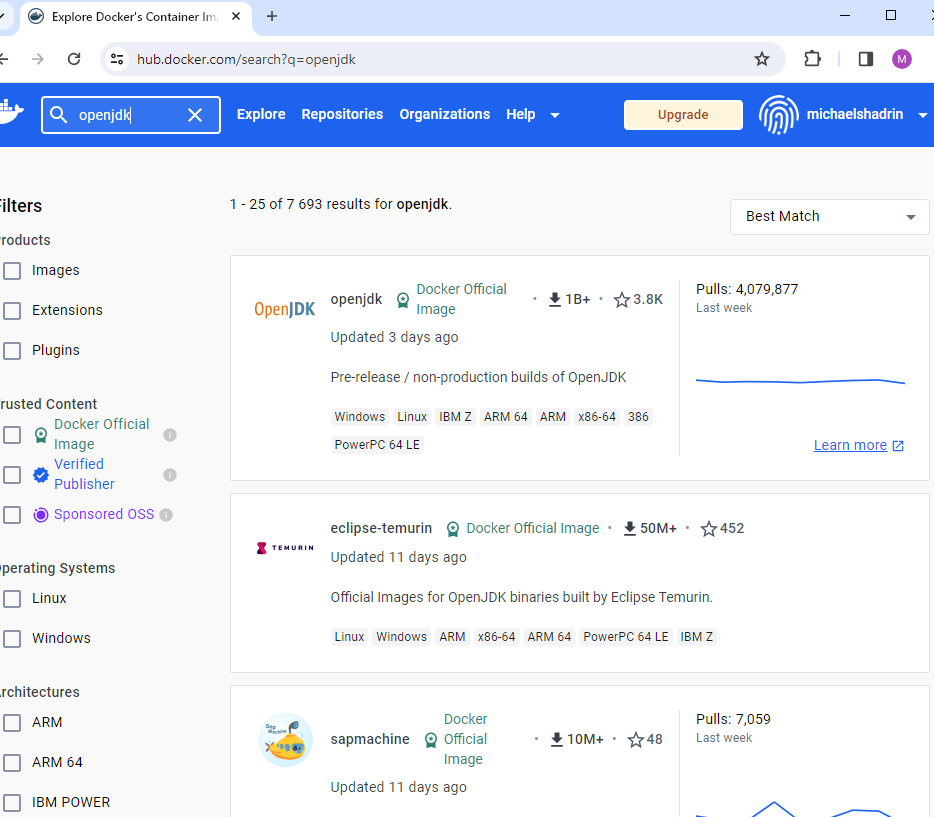Open Repositories in the navbar
Image resolution: width=934 pixels, height=817 pixels.
click(342, 114)
